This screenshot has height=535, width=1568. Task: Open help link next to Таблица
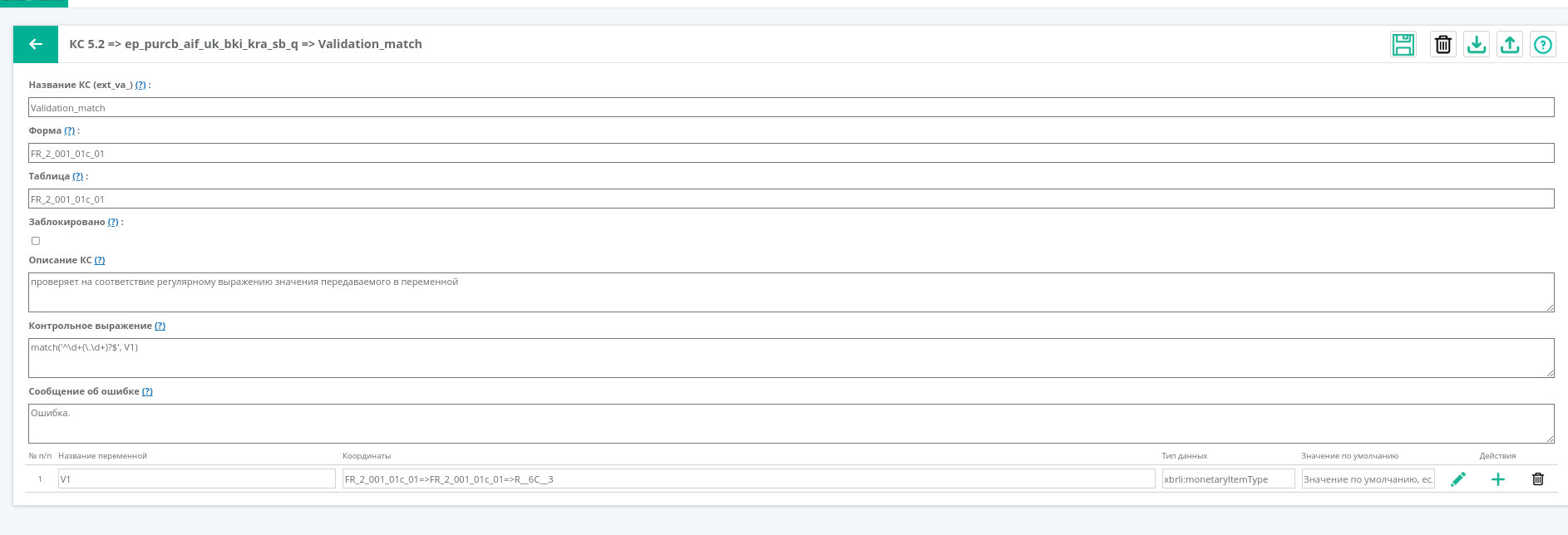[x=78, y=176]
